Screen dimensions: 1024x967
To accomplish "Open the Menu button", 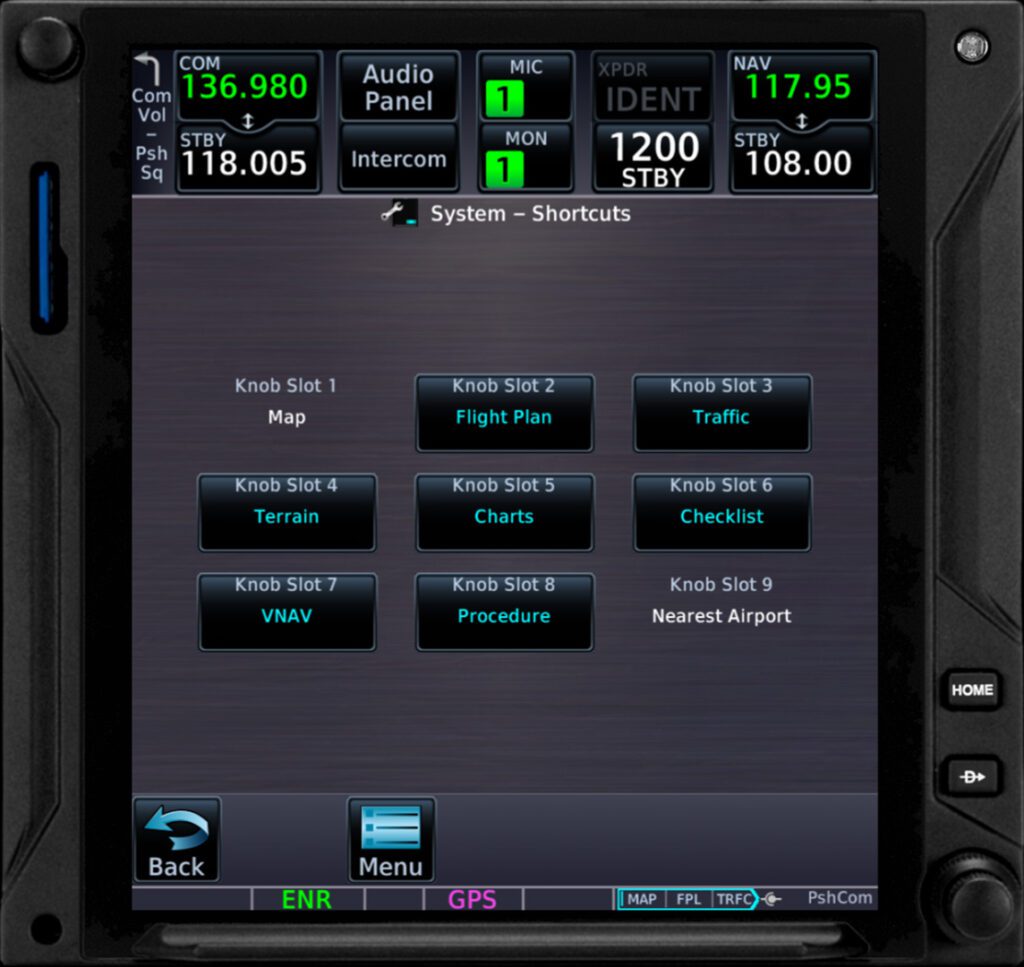I will (391, 840).
